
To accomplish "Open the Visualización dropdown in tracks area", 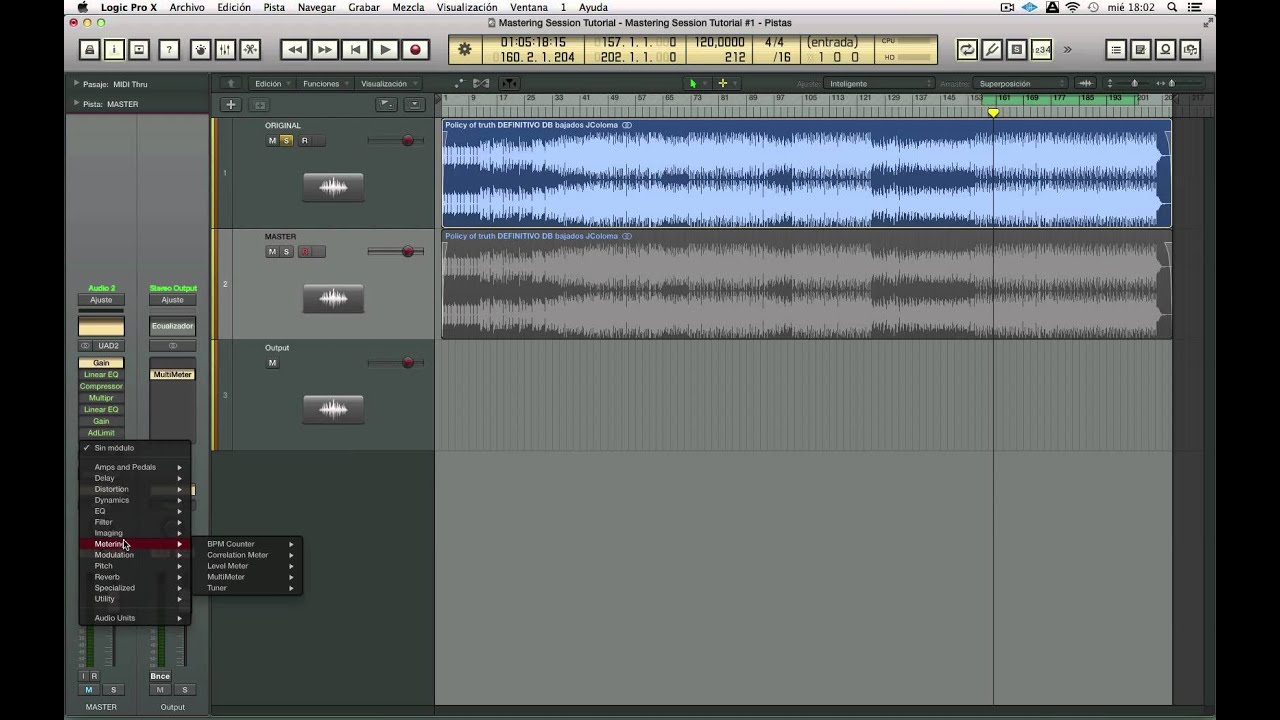I will pyautogui.click(x=388, y=84).
